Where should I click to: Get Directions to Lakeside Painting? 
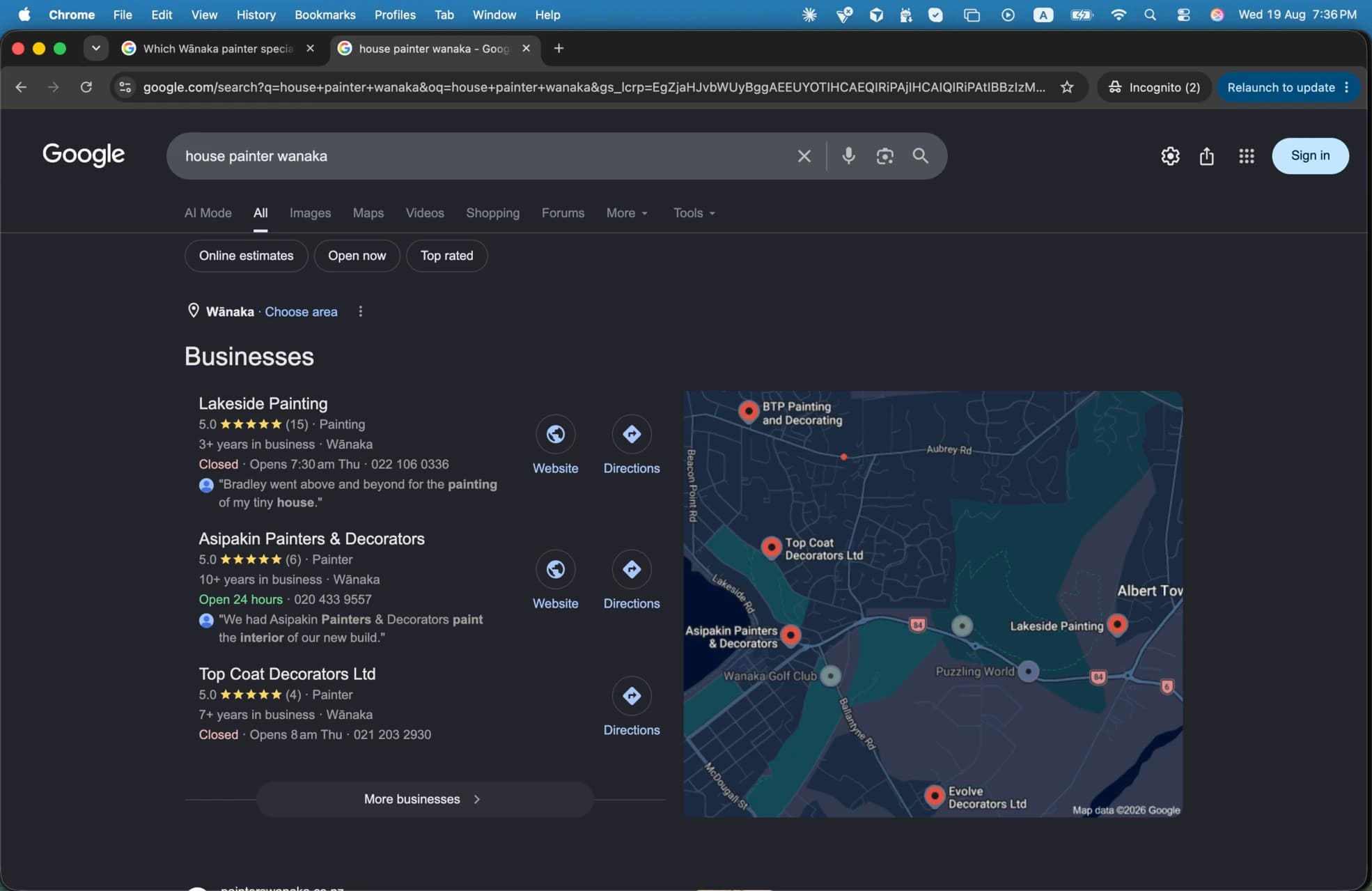click(631, 434)
